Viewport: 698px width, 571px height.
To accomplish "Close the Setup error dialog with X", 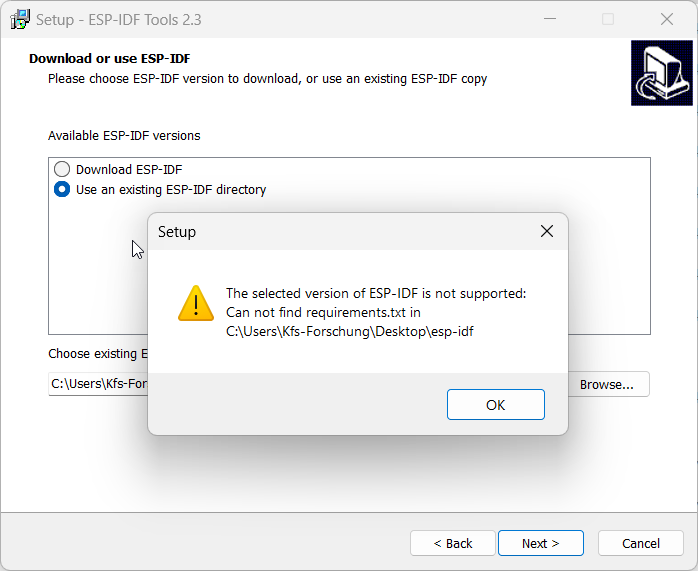I will [546, 232].
